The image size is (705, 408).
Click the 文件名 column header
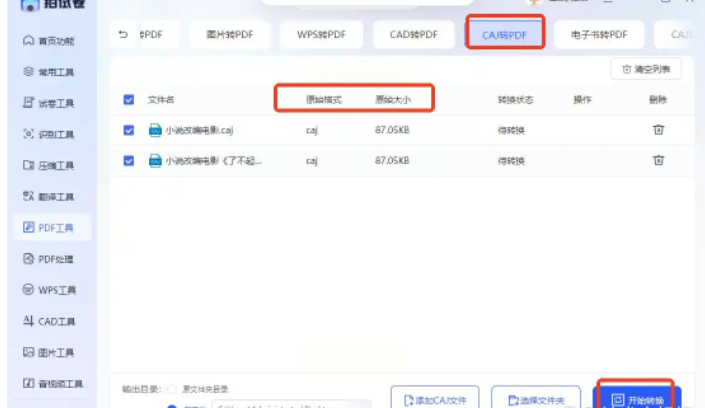161,99
